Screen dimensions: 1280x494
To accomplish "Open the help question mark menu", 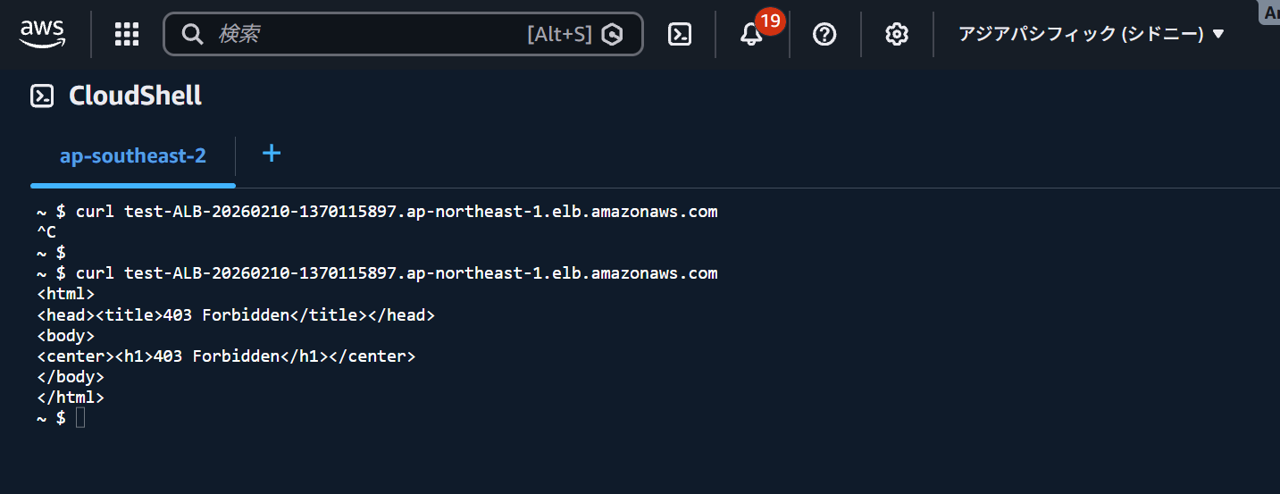I will click(x=824, y=34).
